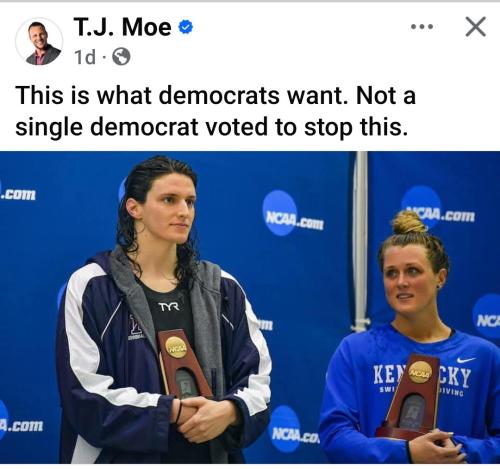Image resolution: width=500 pixels, height=469 pixels.
Task: Open the three-dot post options menu
Action: pyautogui.click(x=422, y=27)
